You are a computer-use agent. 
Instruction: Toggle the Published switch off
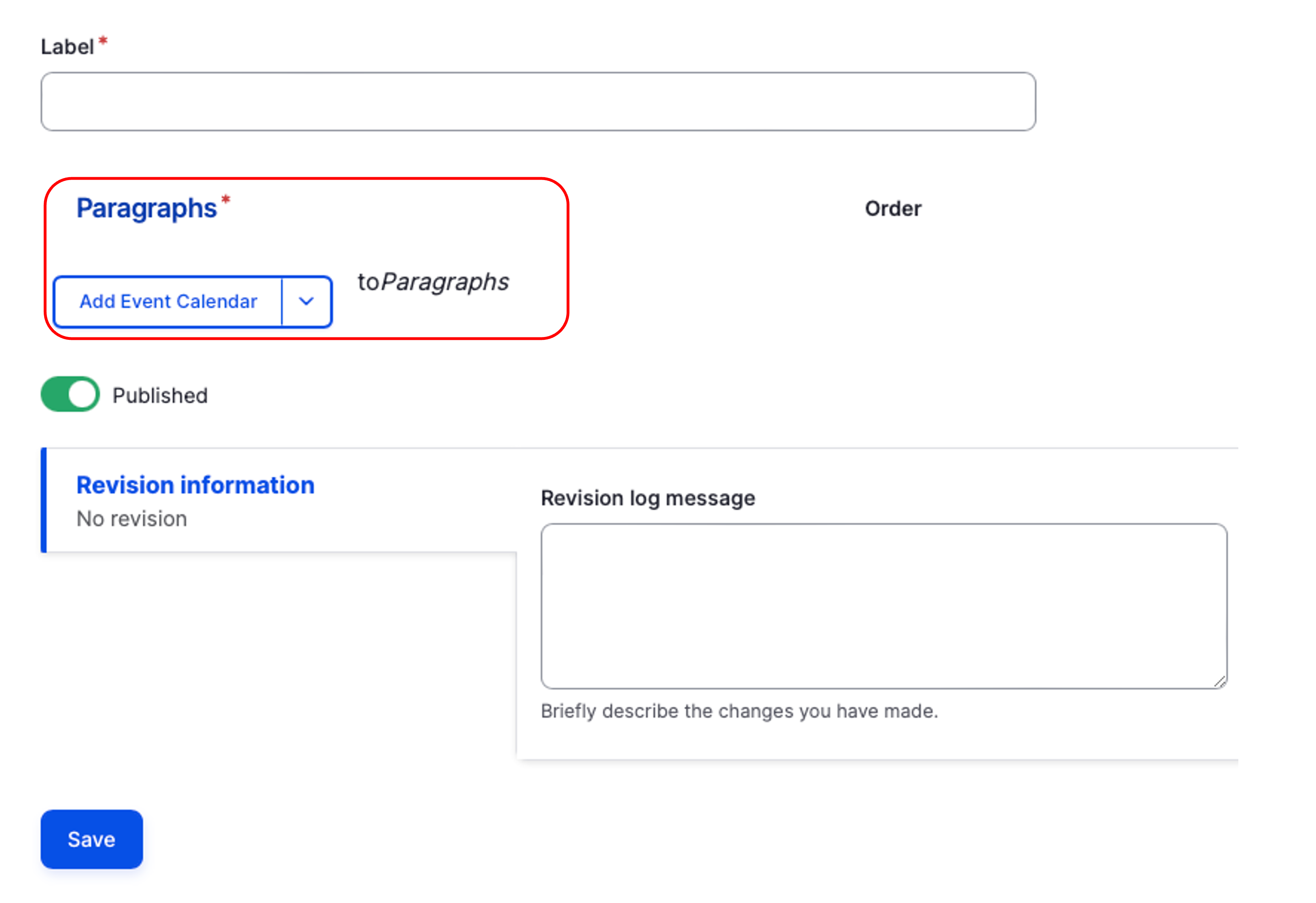pos(70,394)
